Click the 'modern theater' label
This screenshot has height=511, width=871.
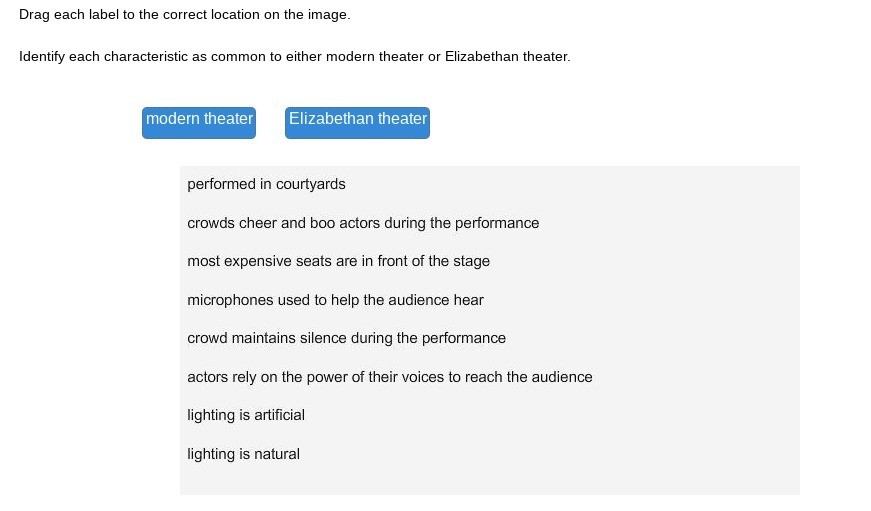(199, 121)
